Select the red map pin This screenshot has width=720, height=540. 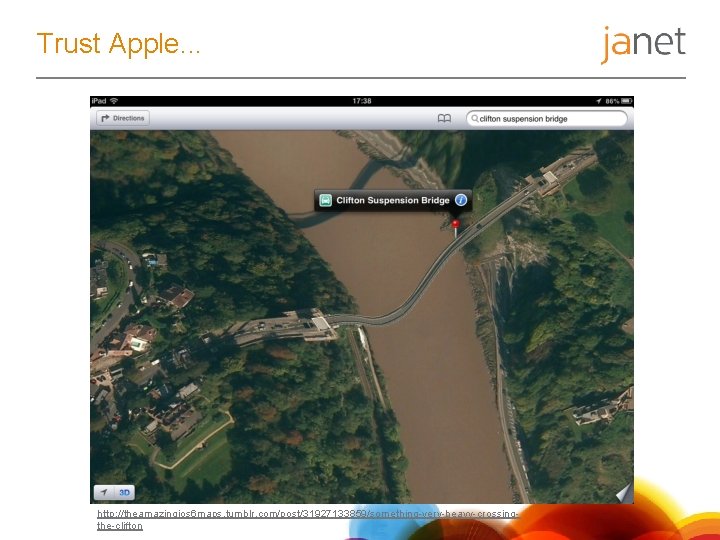click(456, 228)
